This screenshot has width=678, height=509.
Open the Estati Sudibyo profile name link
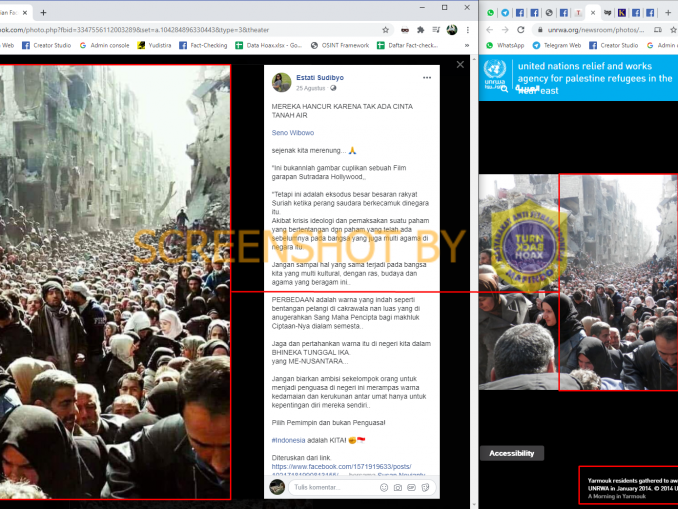coord(320,77)
